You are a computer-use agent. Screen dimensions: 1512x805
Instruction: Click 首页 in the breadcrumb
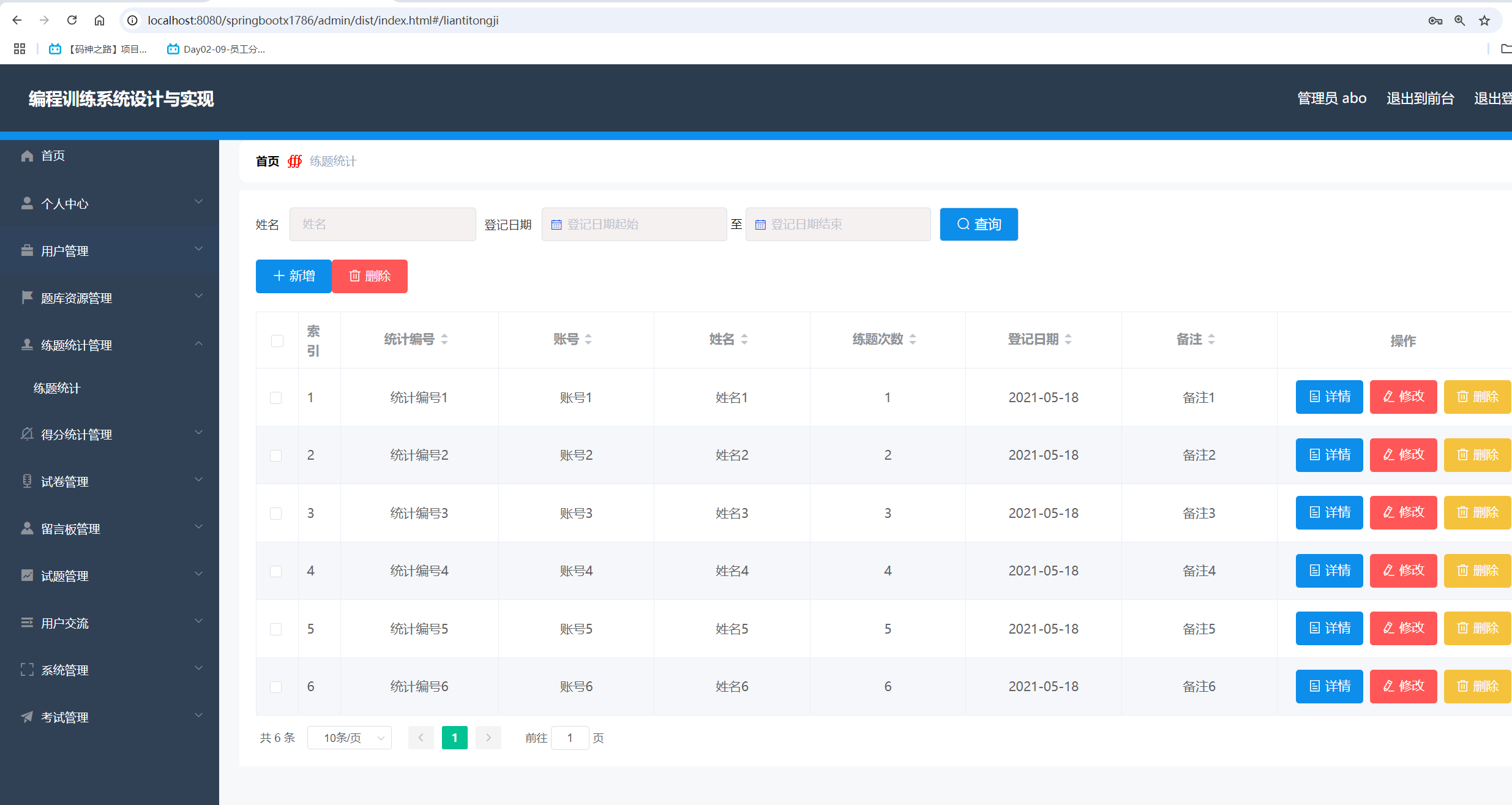coord(268,161)
